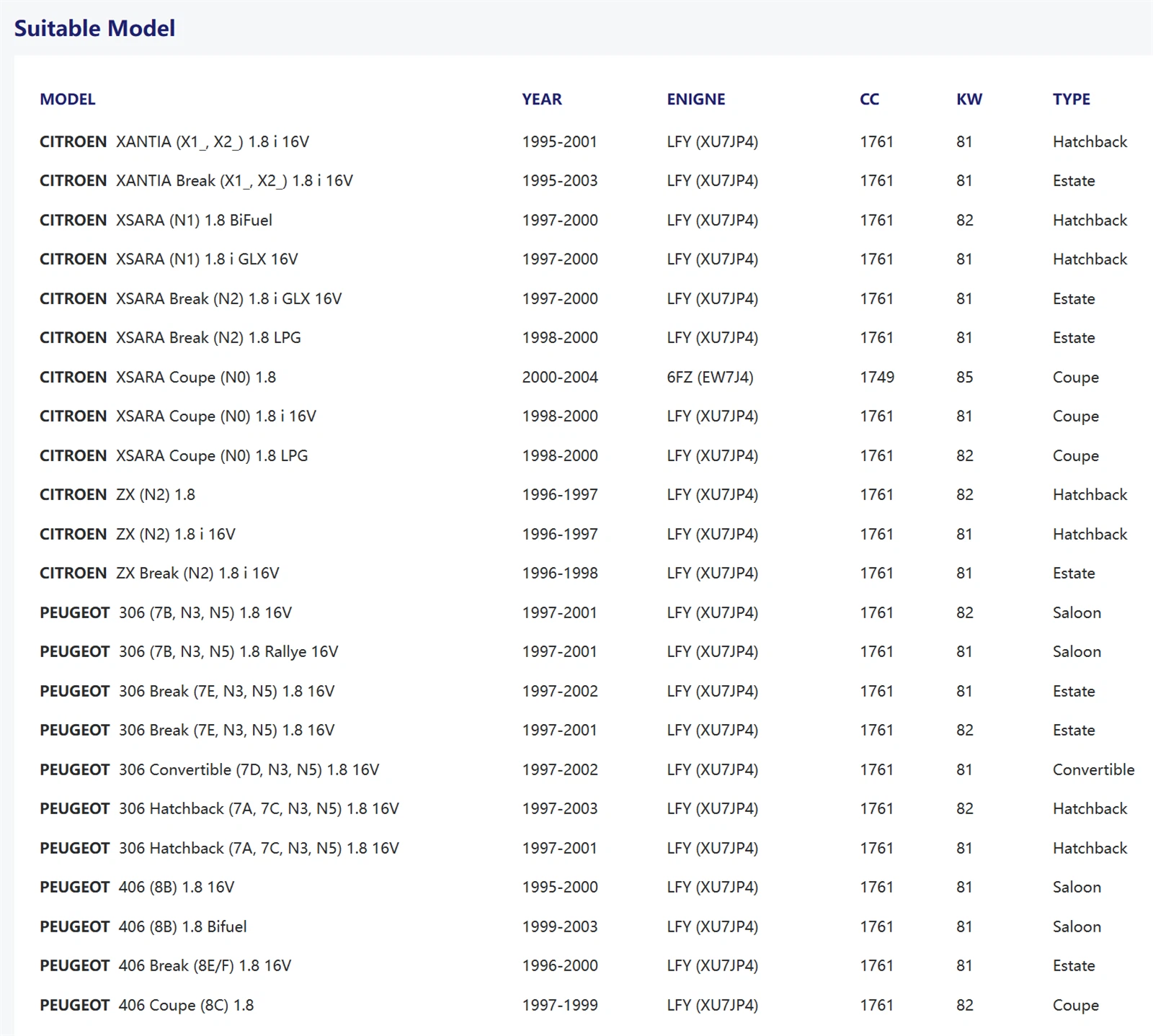Click 'XSARA (N1) 1.8 i GLX 16V' model
Image resolution: width=1153 pixels, height=1036 pixels.
point(208,259)
